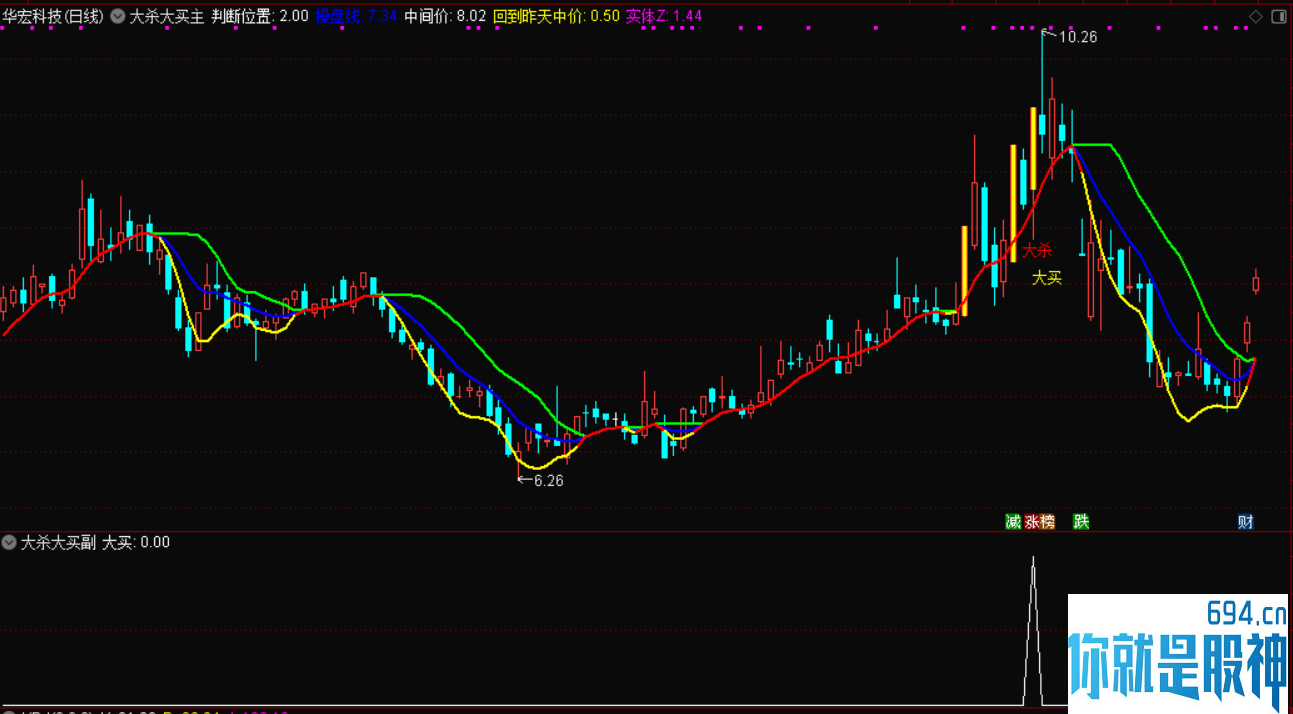Screen dimensions: 1293x714
Task: Select the blue 操盘线 7.34 value
Action: coord(356,16)
